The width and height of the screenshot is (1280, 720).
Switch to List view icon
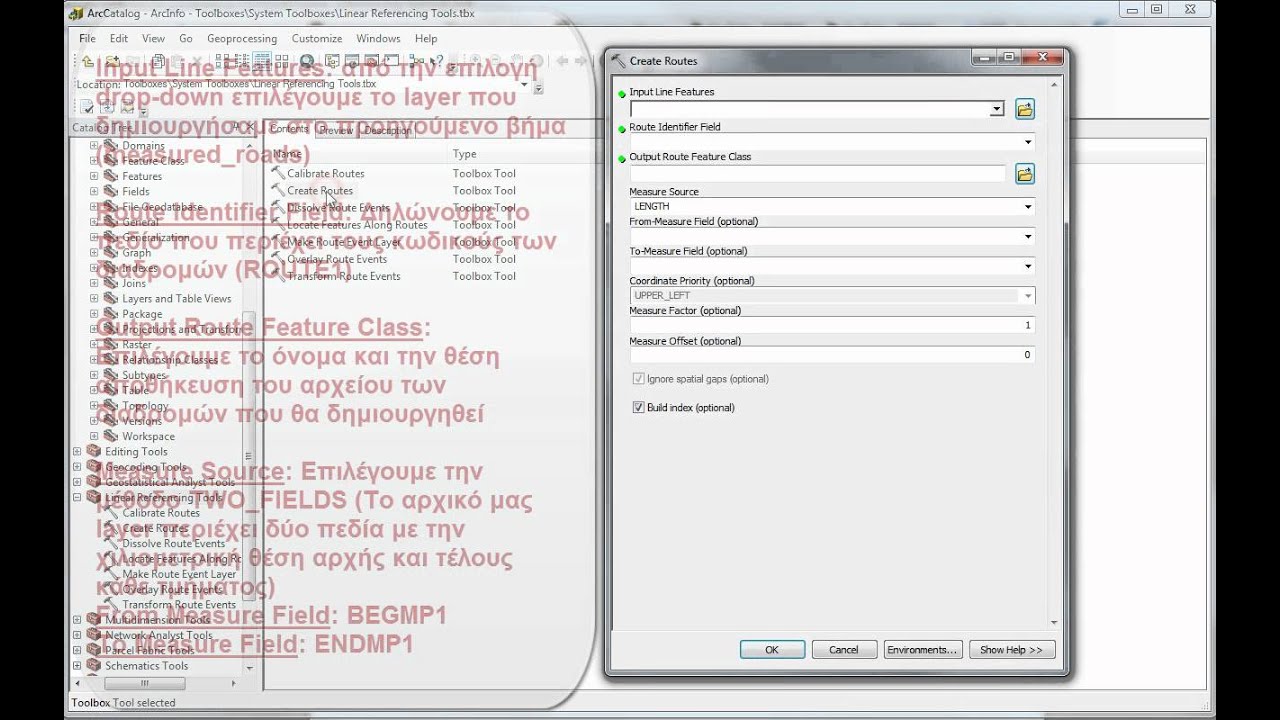(241, 61)
